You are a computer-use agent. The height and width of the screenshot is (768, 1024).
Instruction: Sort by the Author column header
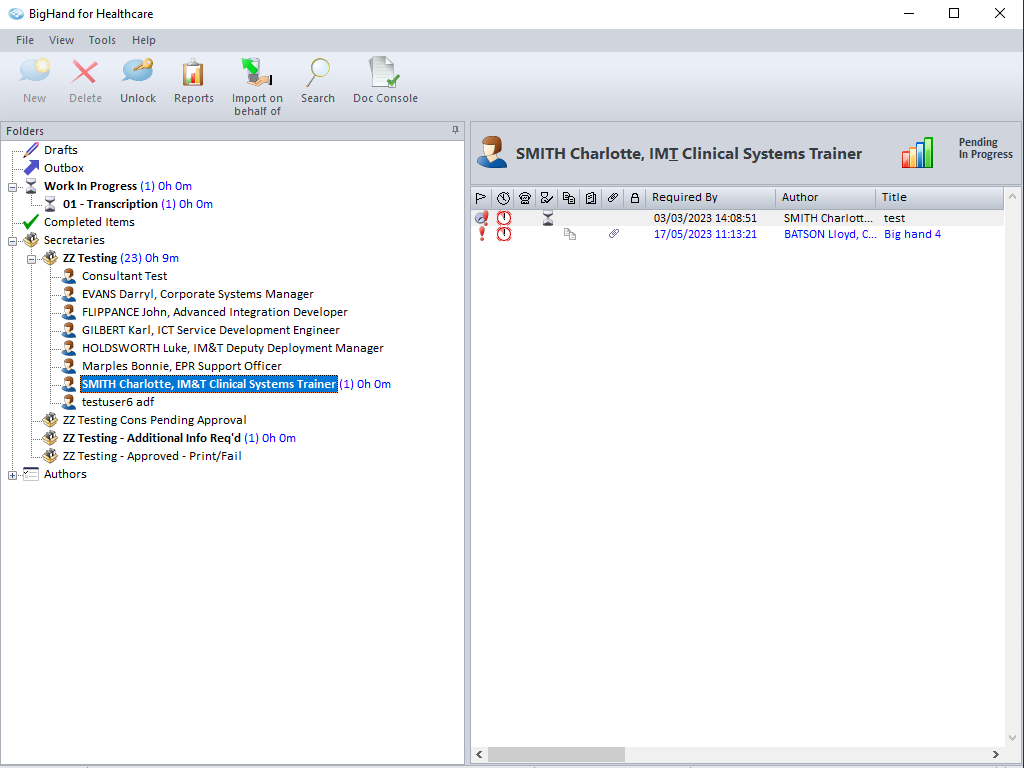click(x=825, y=197)
